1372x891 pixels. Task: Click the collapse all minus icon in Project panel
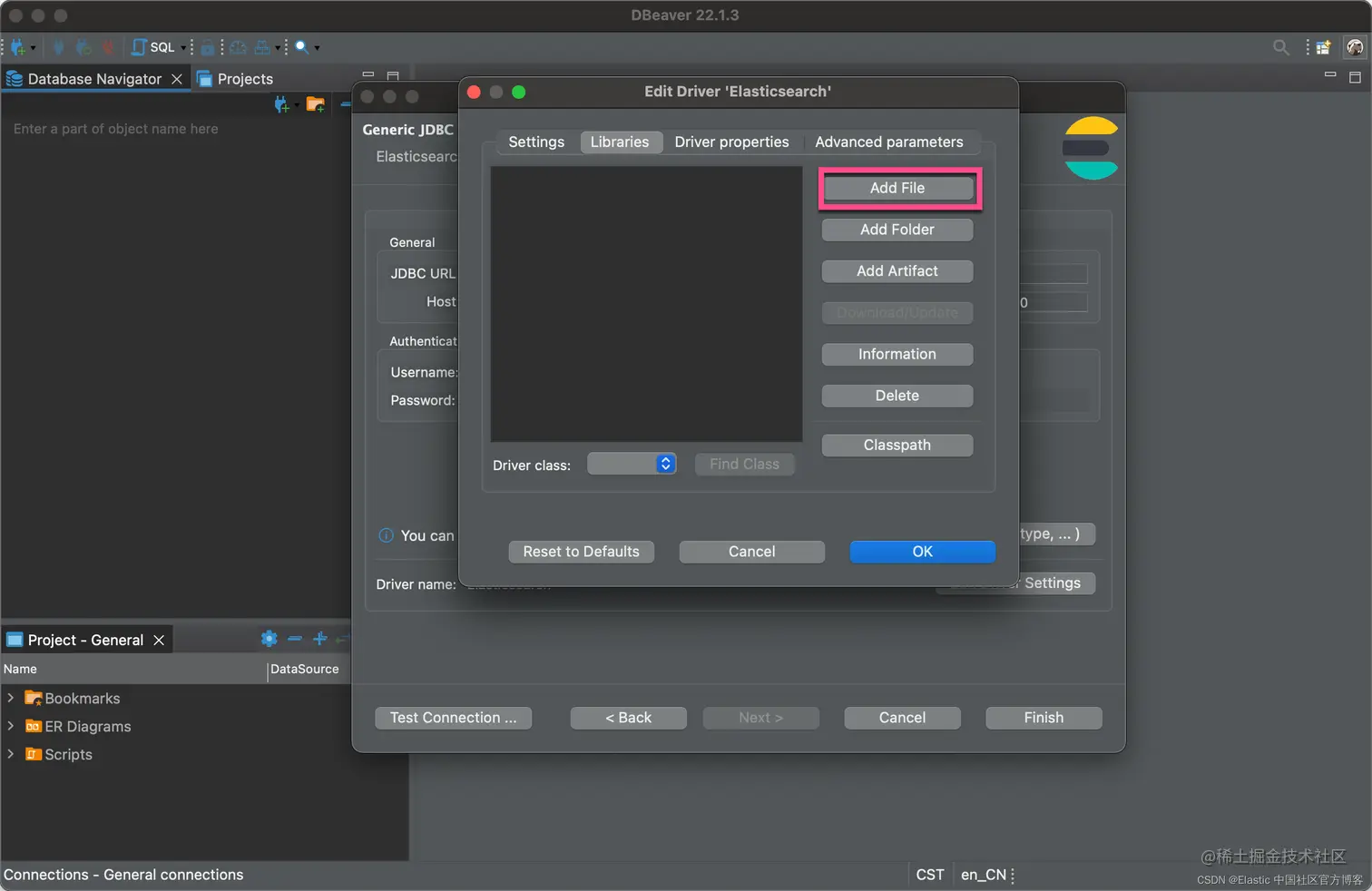(x=294, y=639)
